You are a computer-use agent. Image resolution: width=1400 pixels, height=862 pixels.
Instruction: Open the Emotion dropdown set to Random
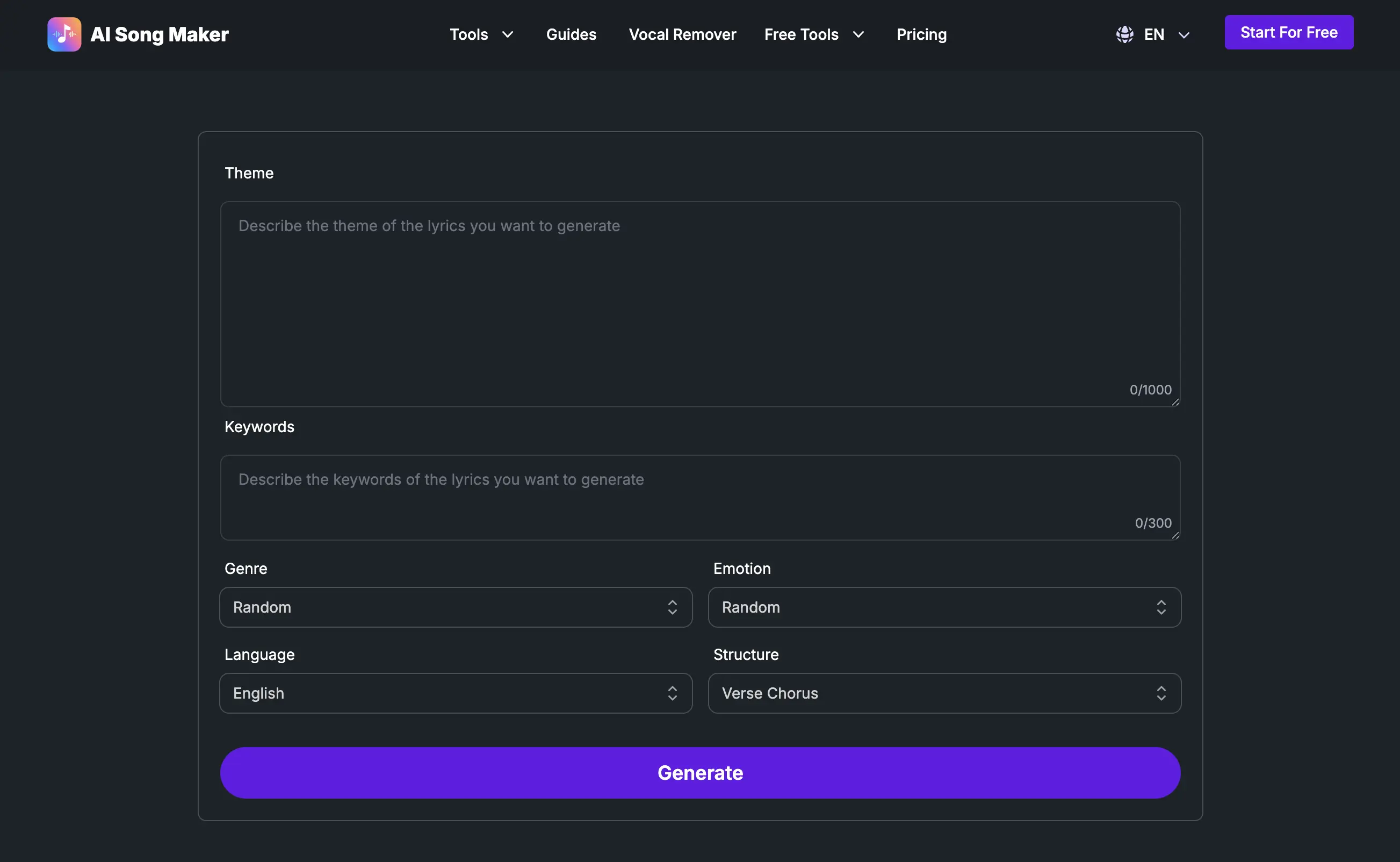[x=944, y=607]
